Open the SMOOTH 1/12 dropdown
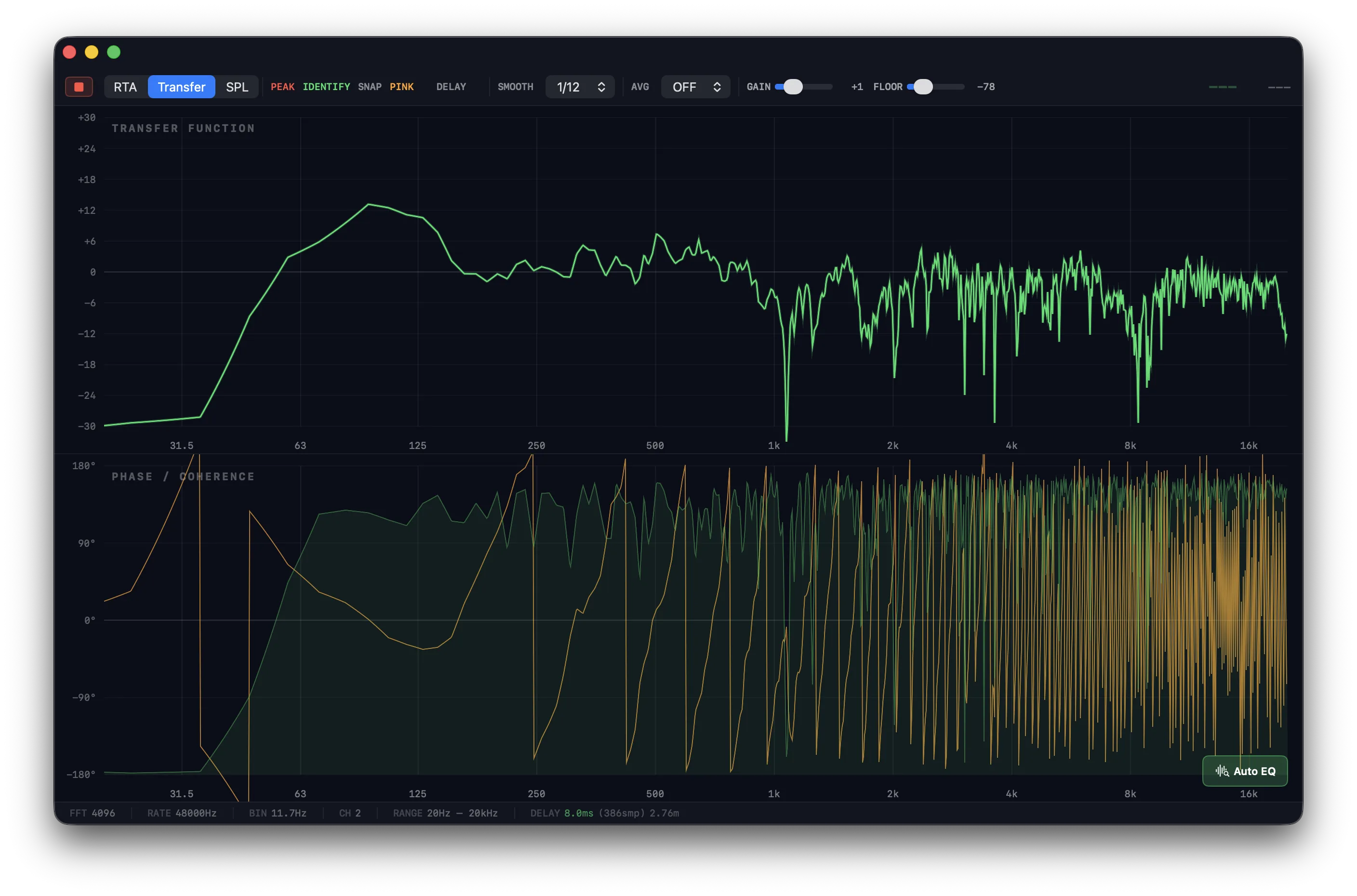Screen dimensions: 1357x896 pos(580,87)
